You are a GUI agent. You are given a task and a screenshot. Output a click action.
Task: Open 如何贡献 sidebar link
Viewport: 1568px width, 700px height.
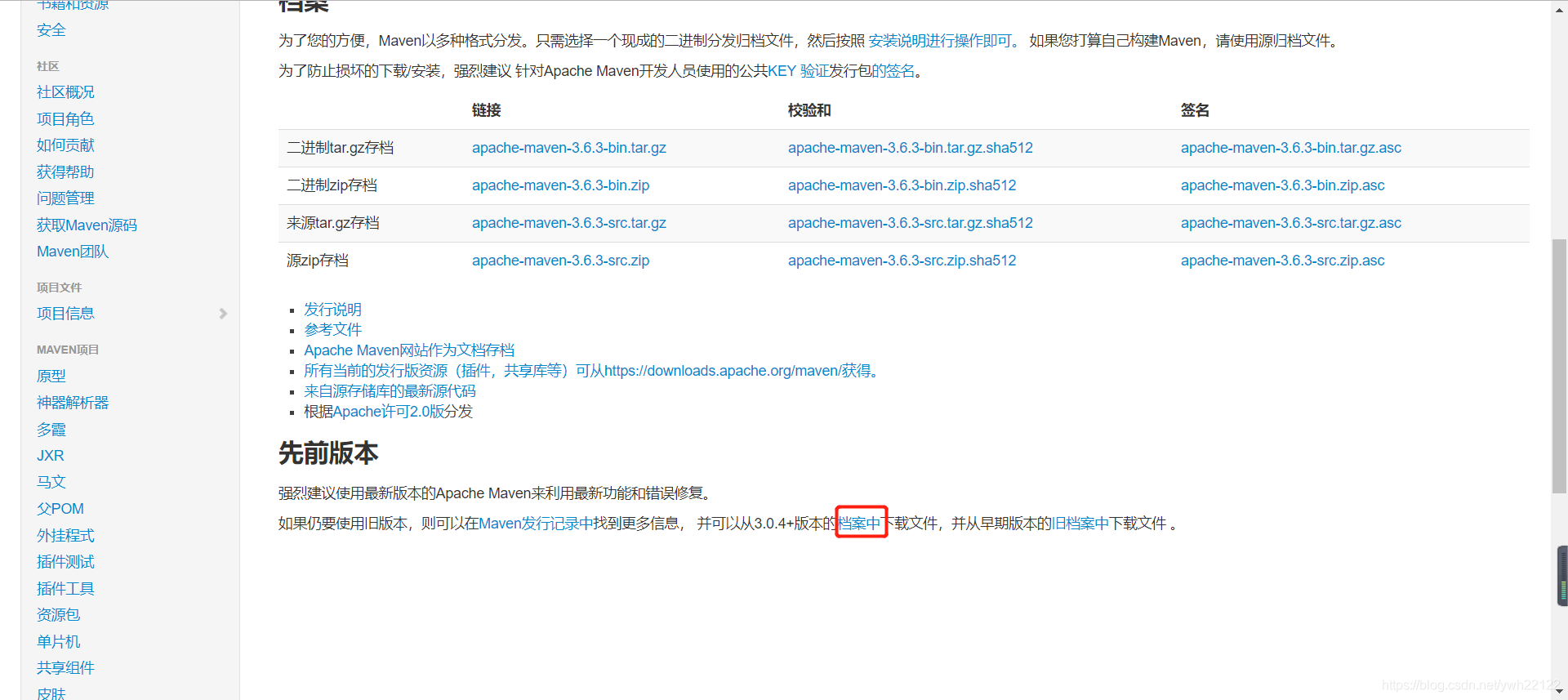(65, 145)
